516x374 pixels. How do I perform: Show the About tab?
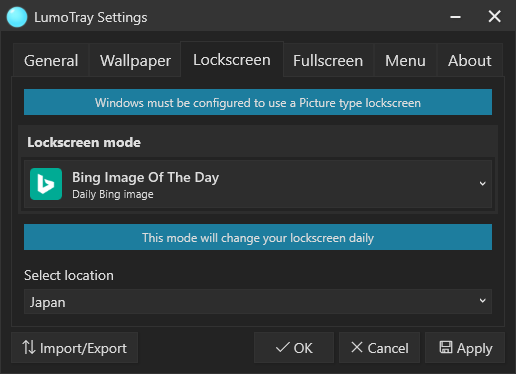[470, 60]
